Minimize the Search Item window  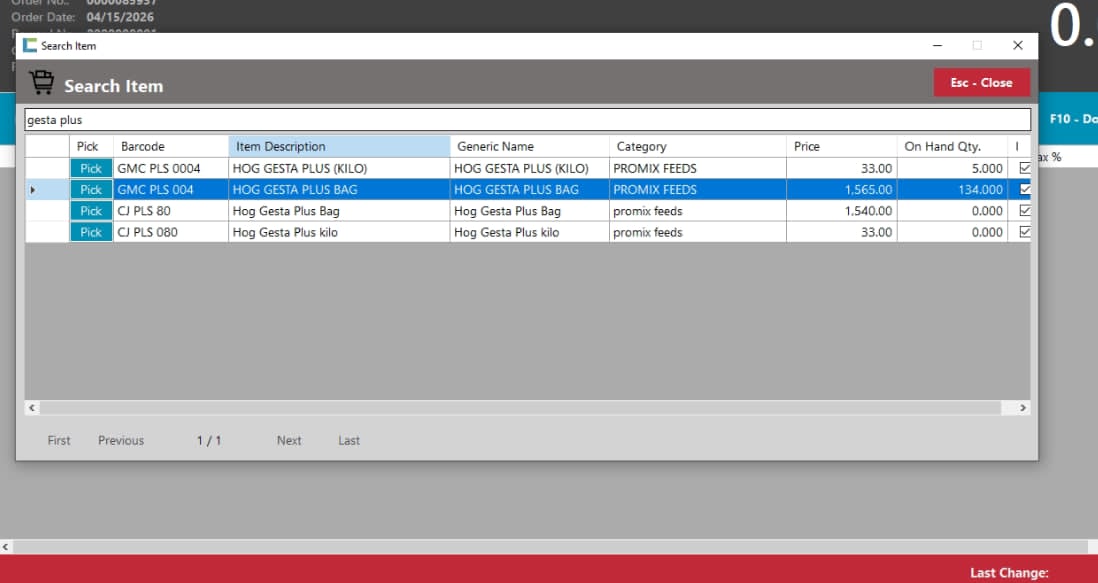[x=937, y=46]
